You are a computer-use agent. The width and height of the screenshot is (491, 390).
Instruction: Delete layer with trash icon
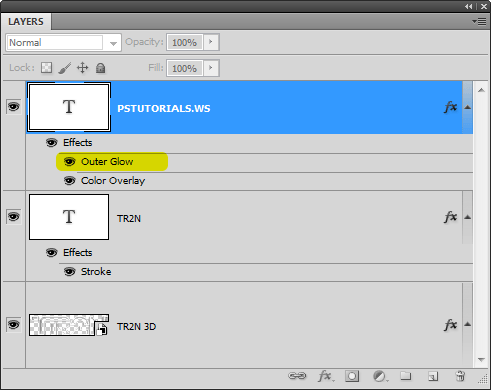[460, 376]
